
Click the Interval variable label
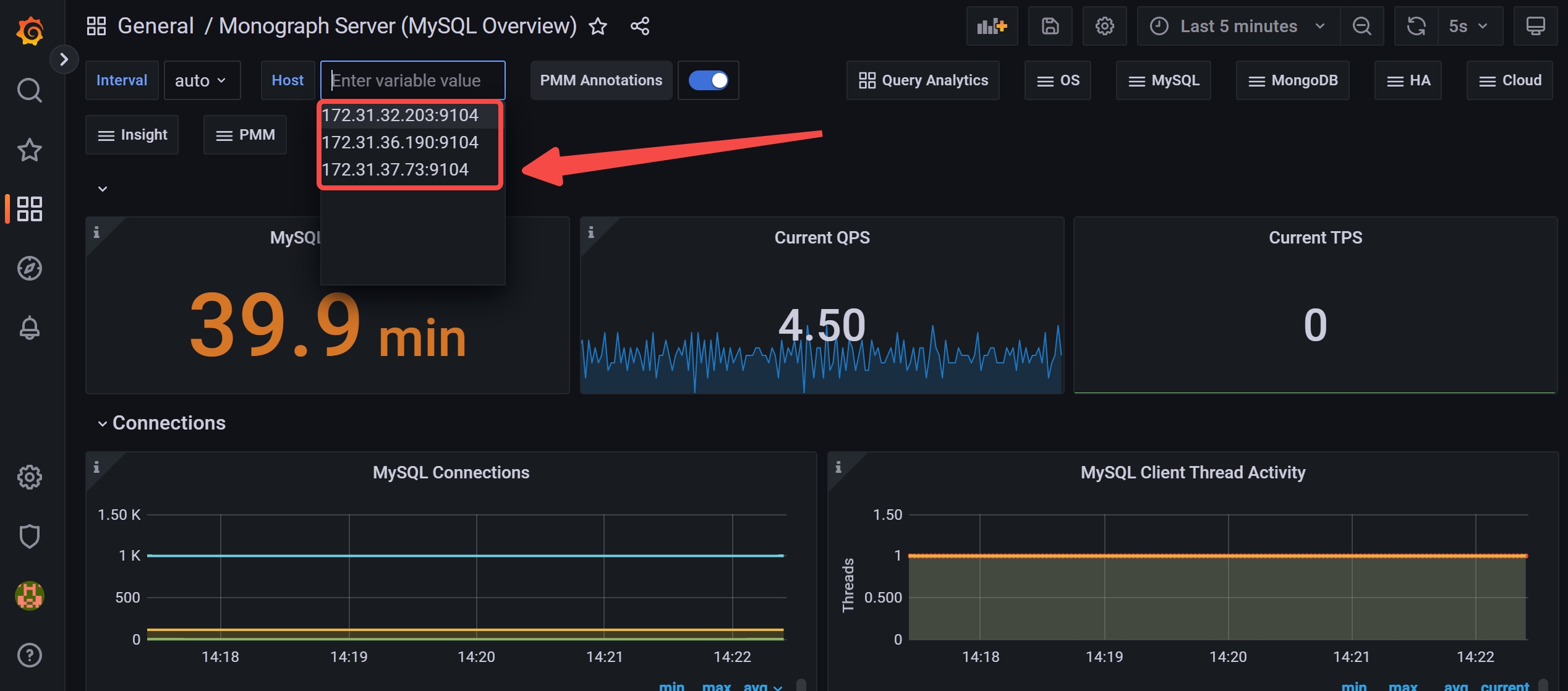pos(122,80)
